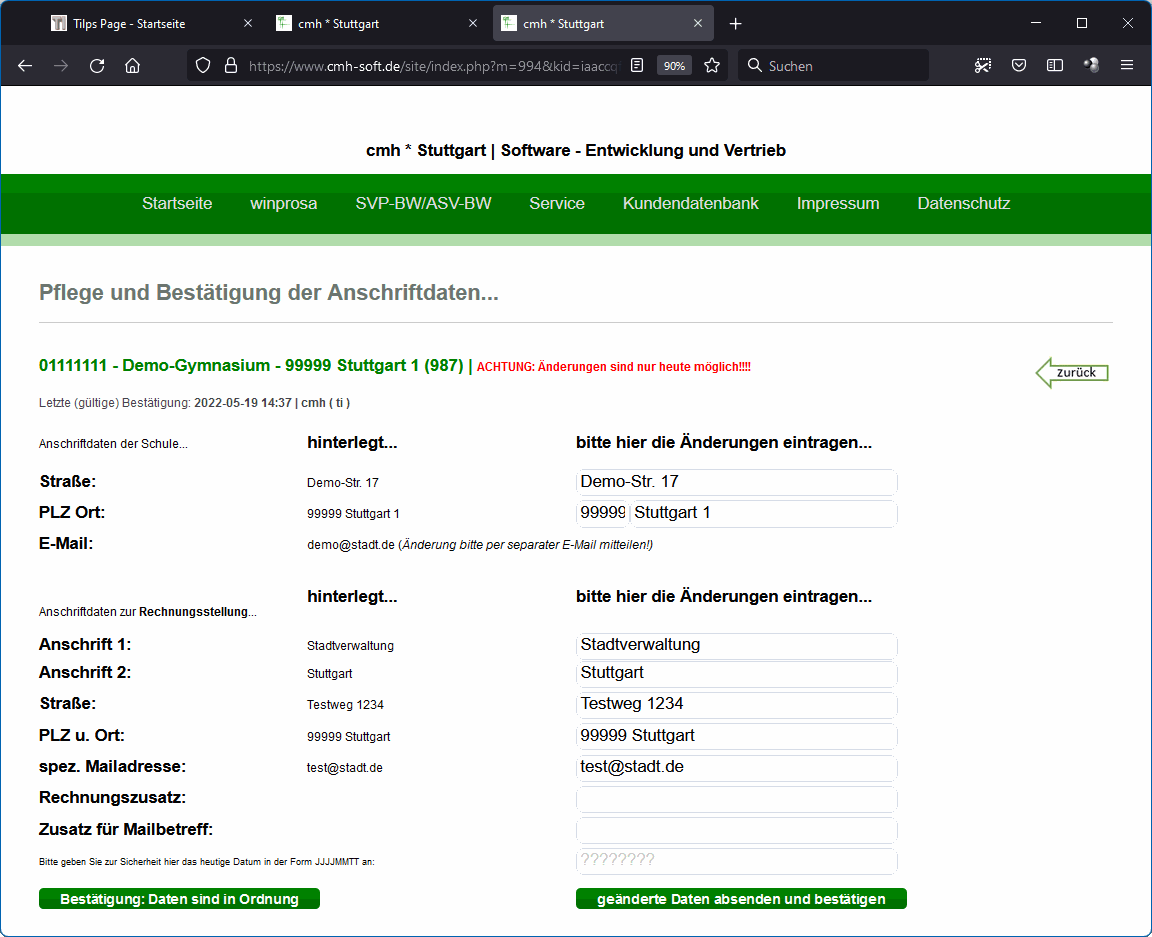1152x937 pixels.
Task: Click 'geänderte Daten absenden und bestätigen' button
Action: 741,899
